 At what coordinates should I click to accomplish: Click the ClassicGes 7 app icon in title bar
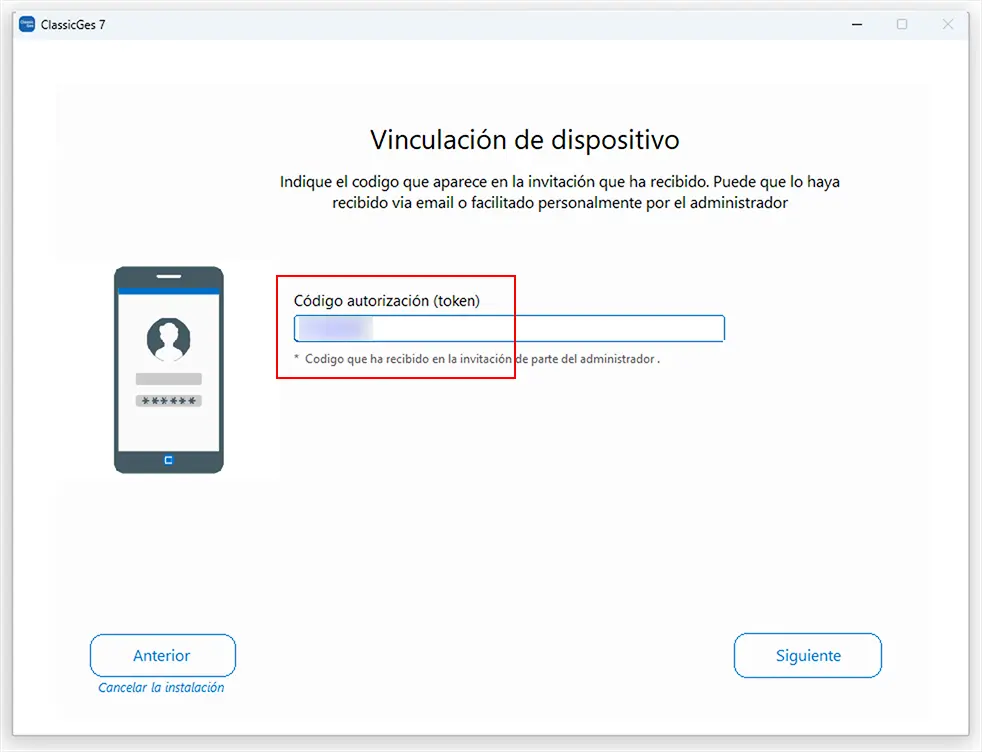click(x=27, y=24)
